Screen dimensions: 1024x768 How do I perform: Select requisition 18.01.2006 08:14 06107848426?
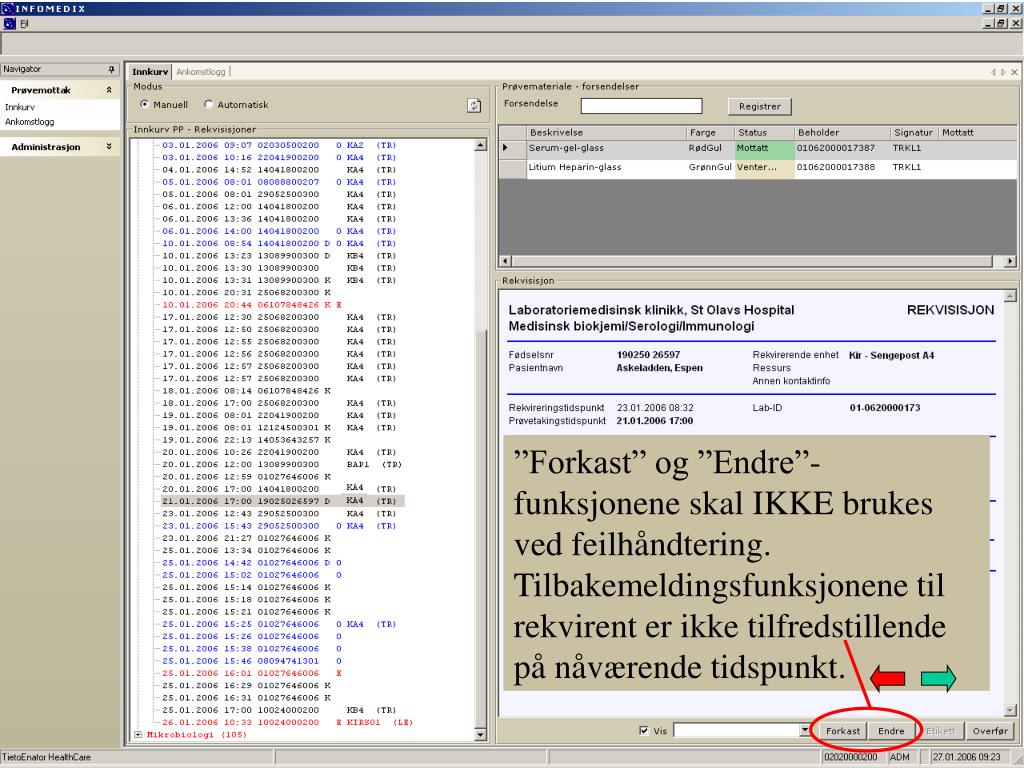(246, 391)
